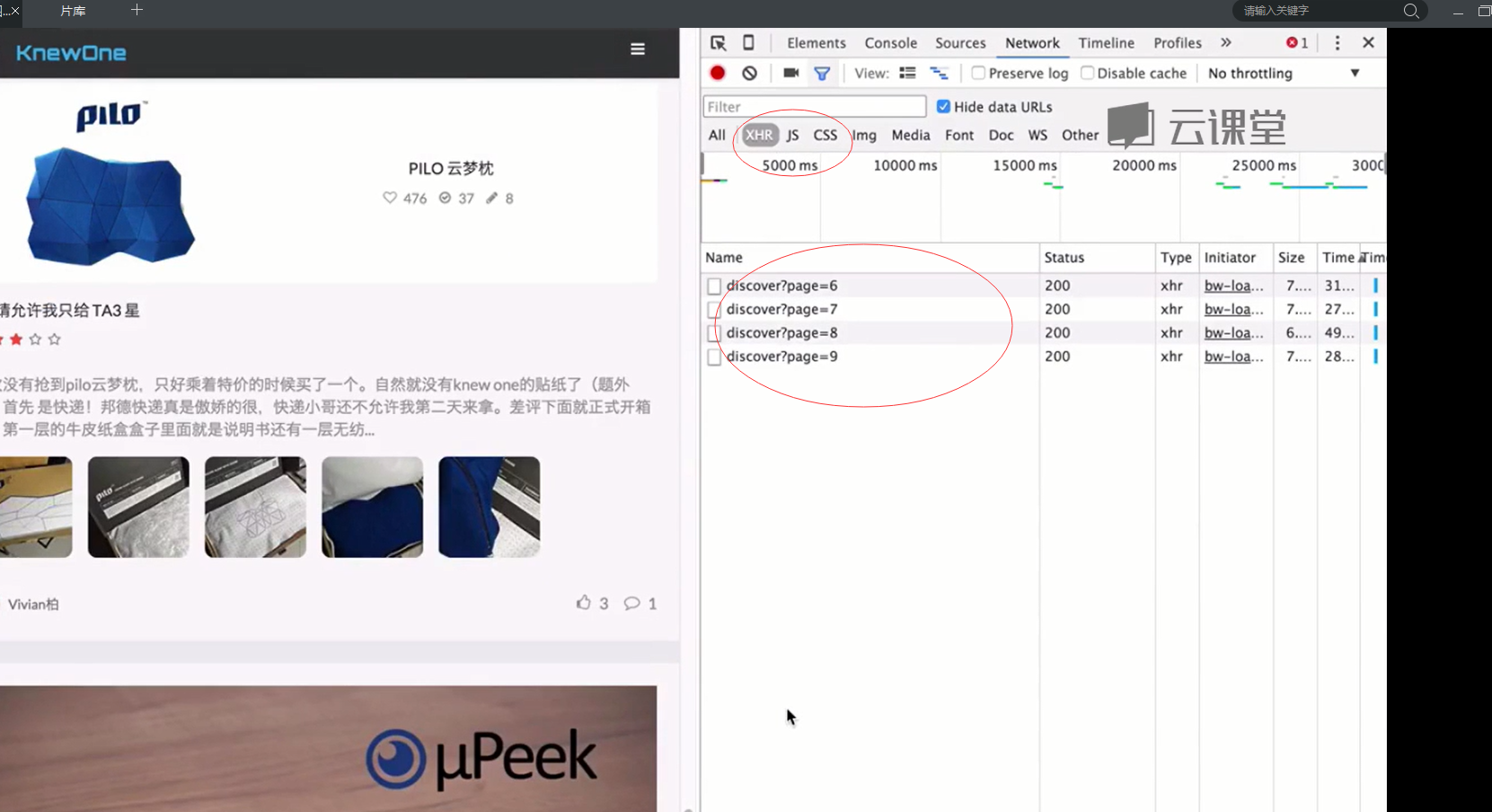Open the Profiles tab
Image resolution: width=1492 pixels, height=812 pixels.
(x=1178, y=43)
